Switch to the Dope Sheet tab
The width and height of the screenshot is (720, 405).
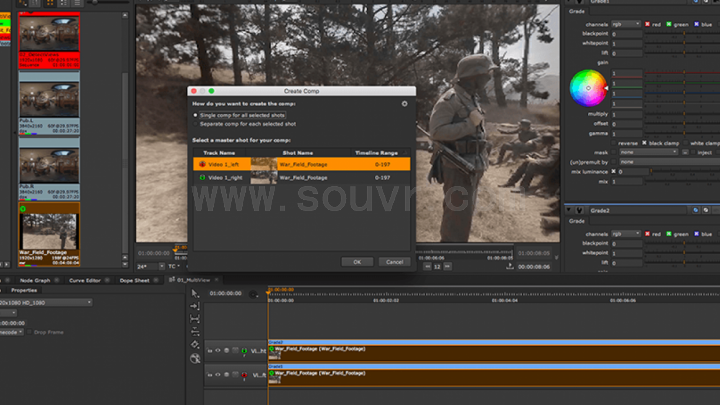[134, 280]
